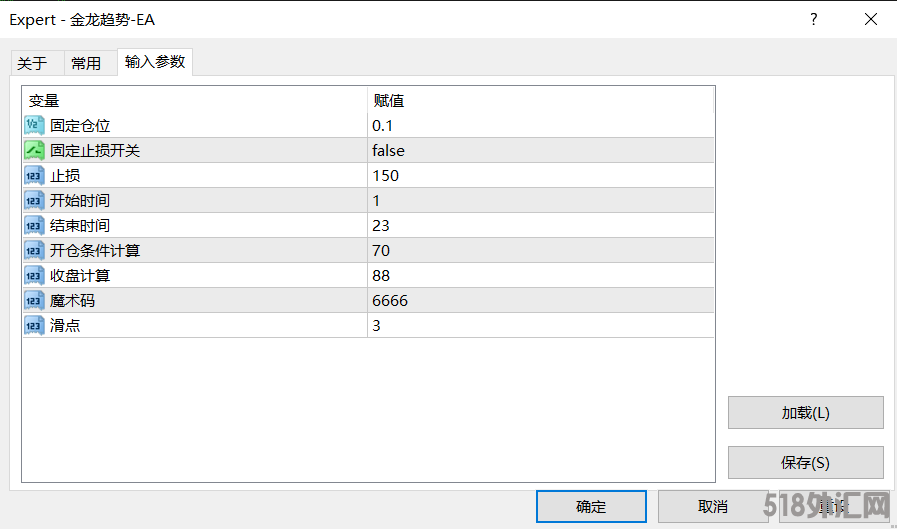This screenshot has width=897, height=529.
Task: Click the boolean icon beside 固定止损开关
Action: coord(34,150)
